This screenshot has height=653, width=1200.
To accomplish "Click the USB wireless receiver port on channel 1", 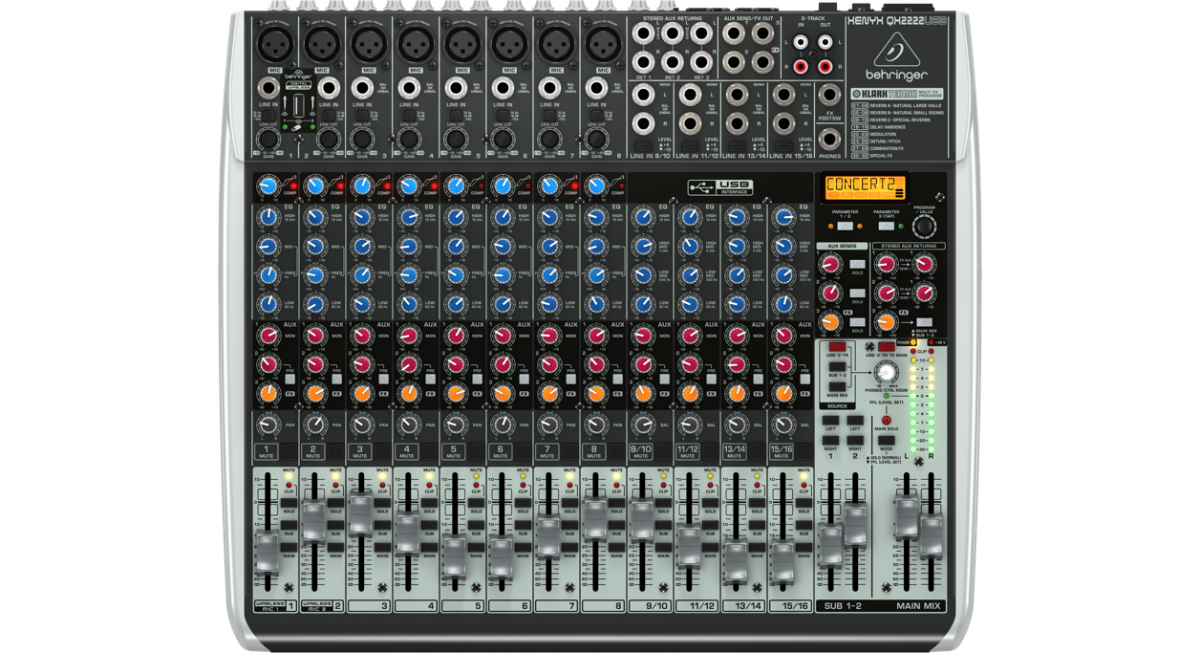I will [297, 106].
